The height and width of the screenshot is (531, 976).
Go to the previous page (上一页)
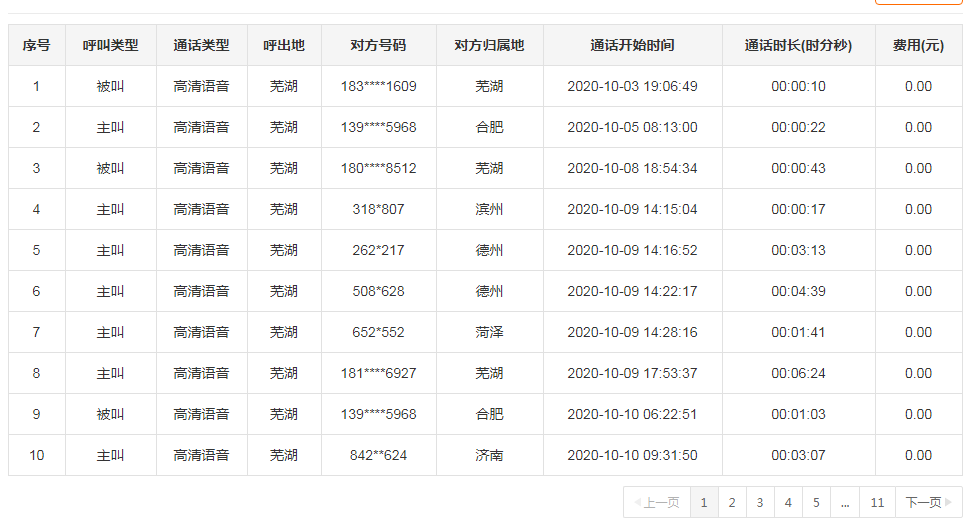pos(657,503)
